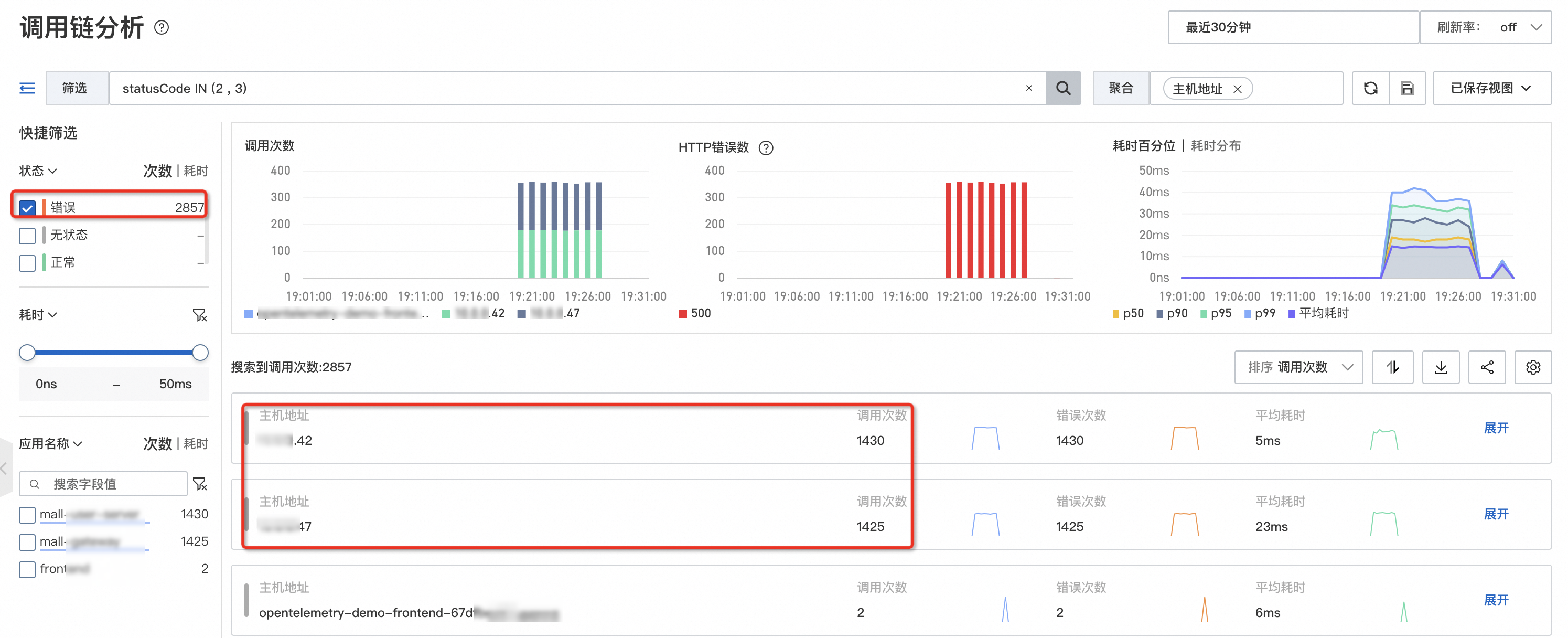Toggle the .42 host legend in 调用次数 chart

474,314
